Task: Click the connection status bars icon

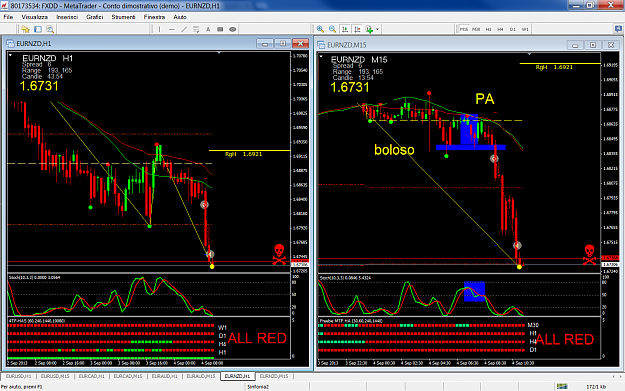Action: coord(562,387)
